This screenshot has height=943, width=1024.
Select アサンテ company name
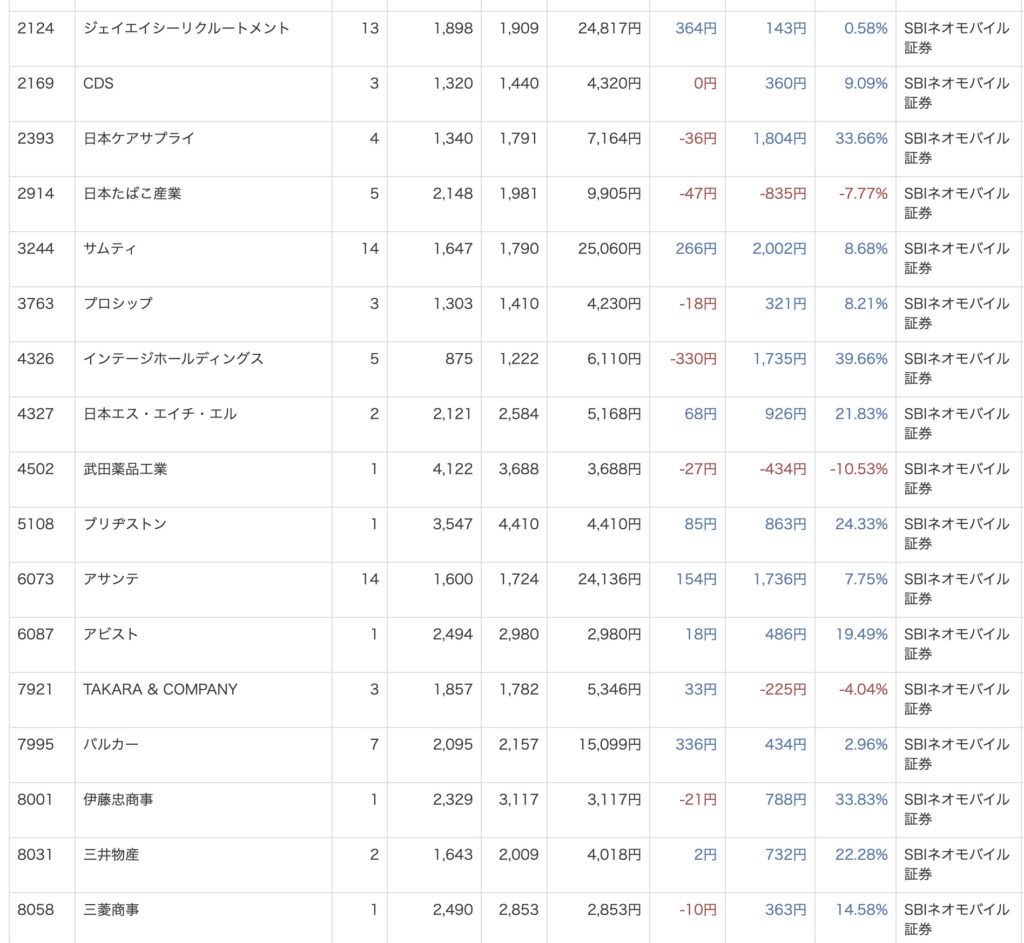coord(110,579)
